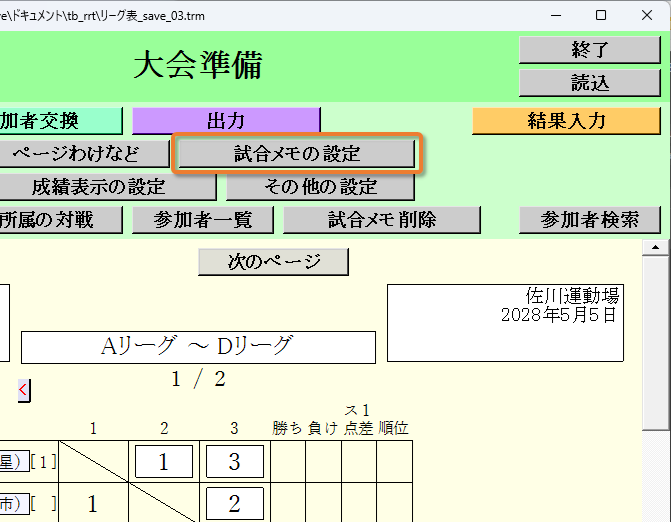Click the ページわけなど button
671x522 pixels.
[84, 154]
